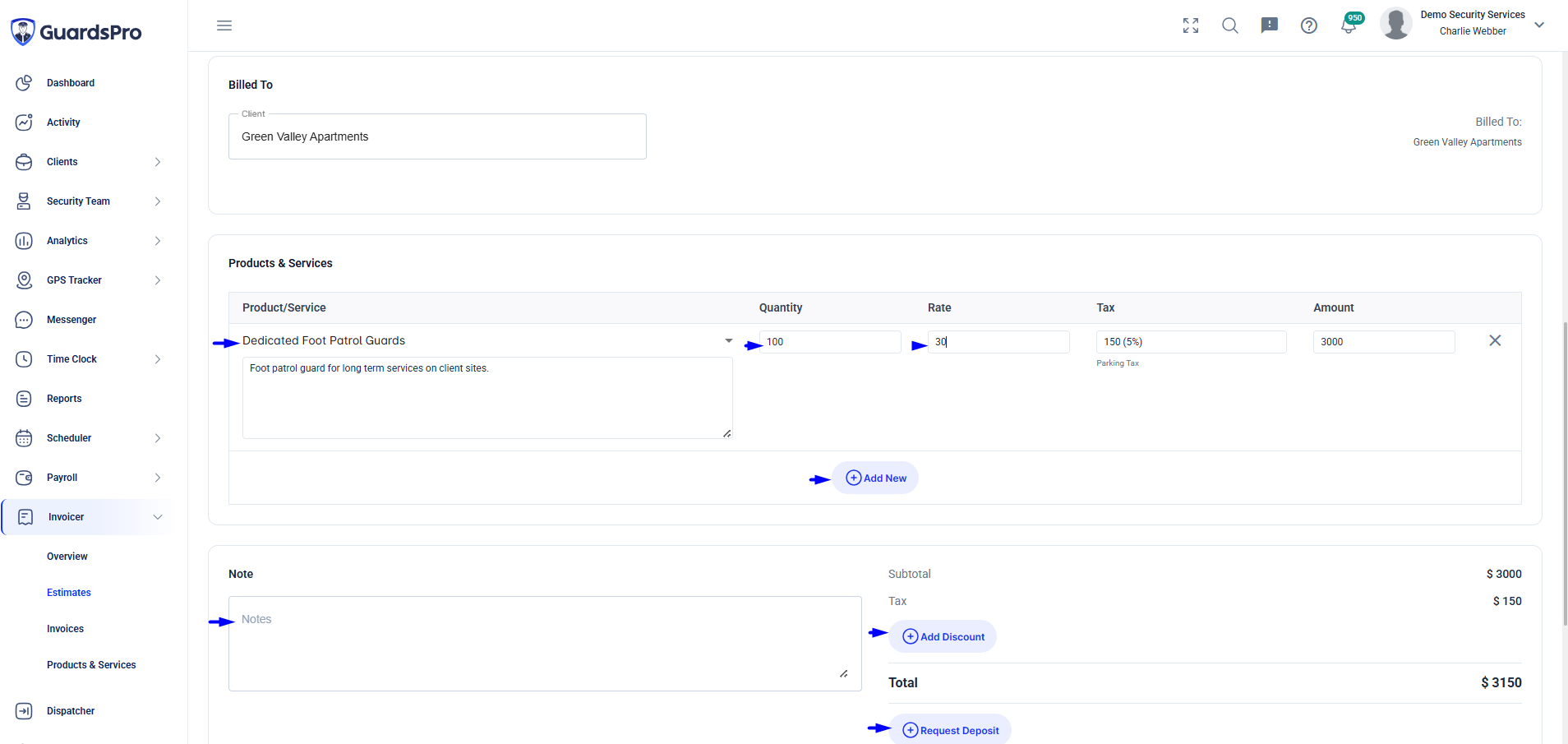The width and height of the screenshot is (1568, 744).
Task: Expand the Analytics submenu chevron
Action: 158,241
